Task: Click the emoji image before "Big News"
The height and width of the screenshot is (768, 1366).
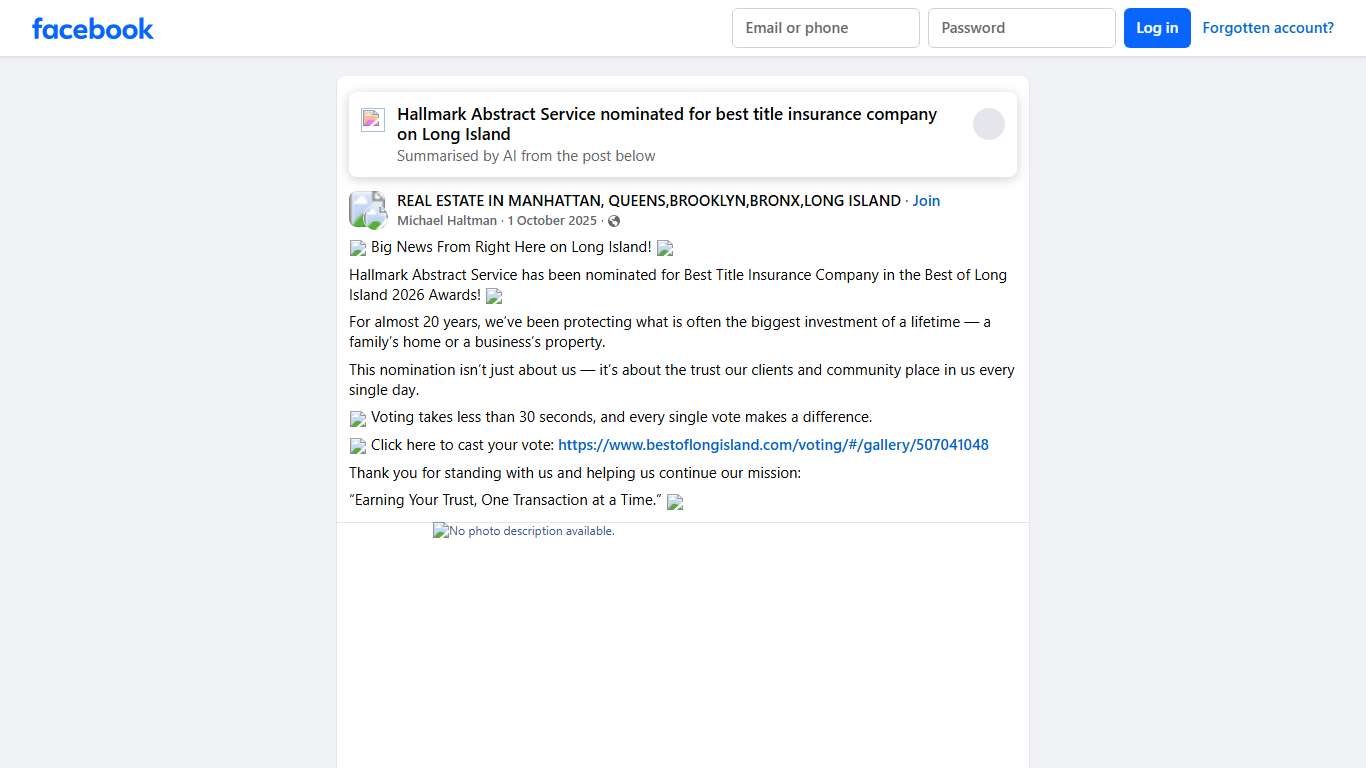Action: [358, 248]
